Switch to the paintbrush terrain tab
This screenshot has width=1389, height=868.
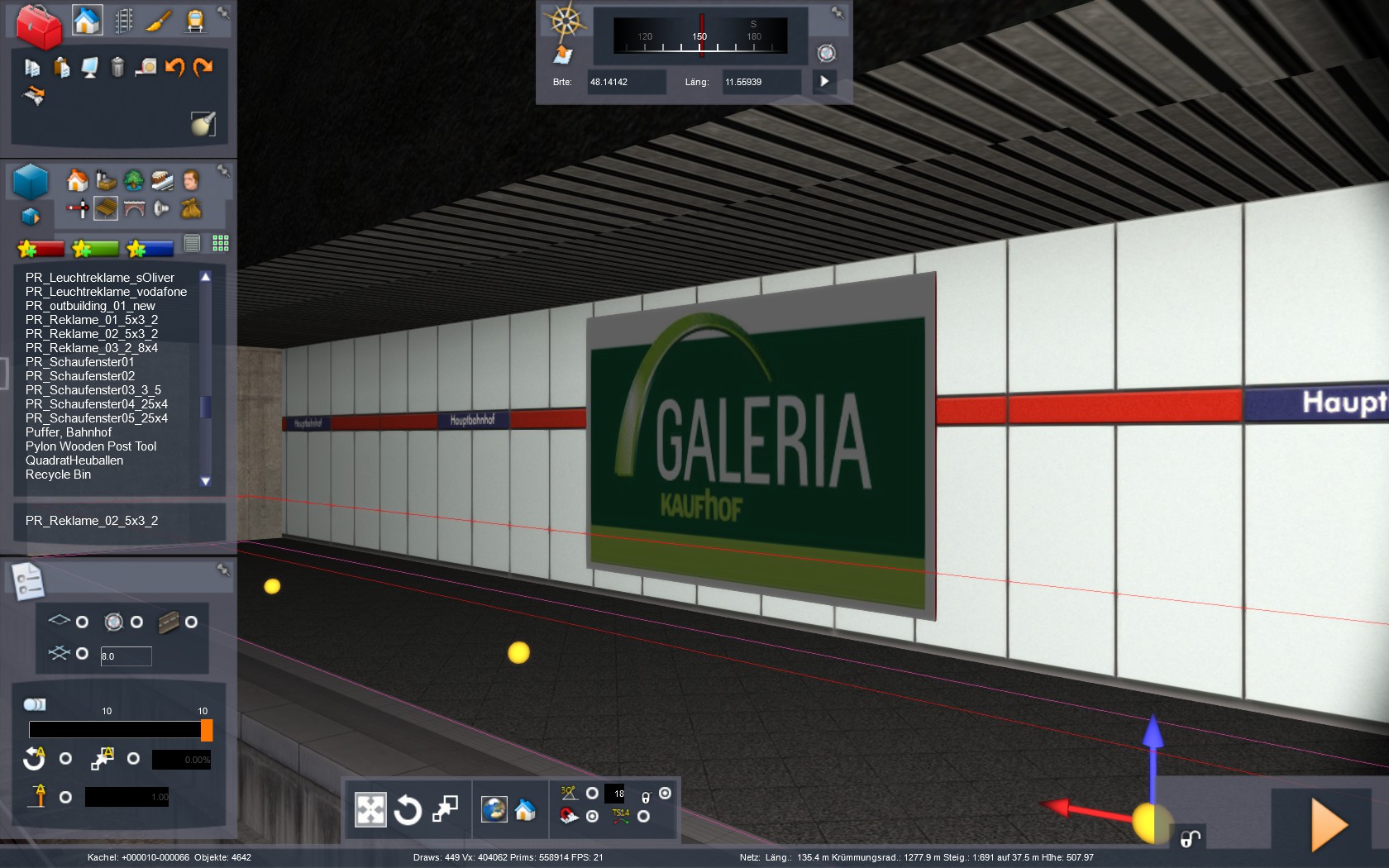click(x=158, y=21)
